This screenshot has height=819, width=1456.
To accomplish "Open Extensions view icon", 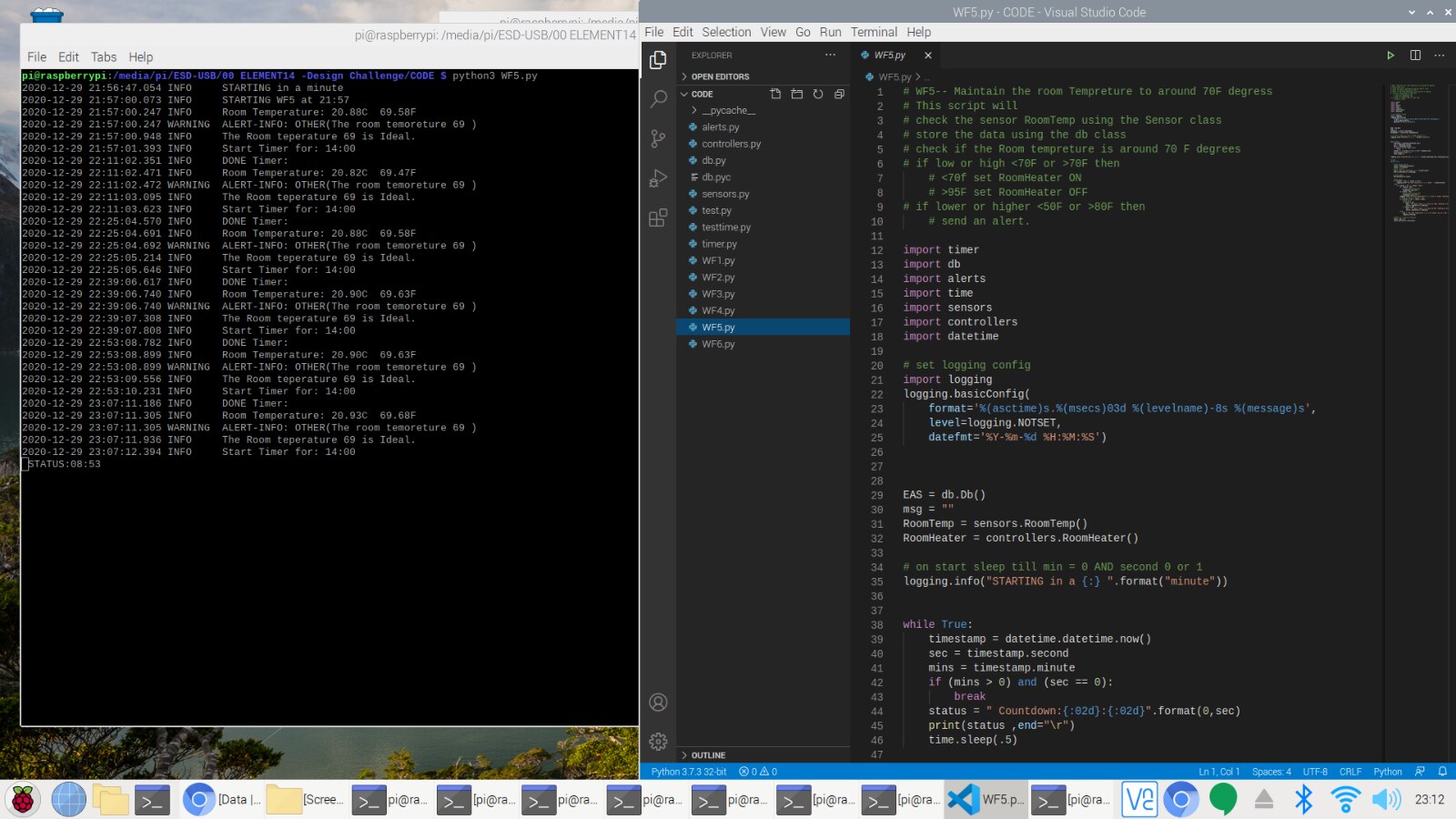I will tap(658, 218).
